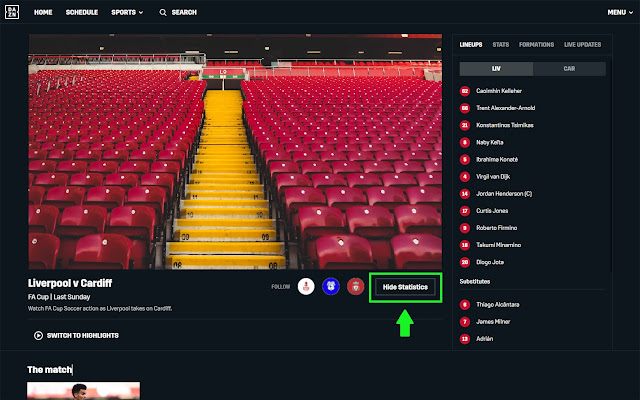Click Roberto Firmino's number 9 badge

464,228
